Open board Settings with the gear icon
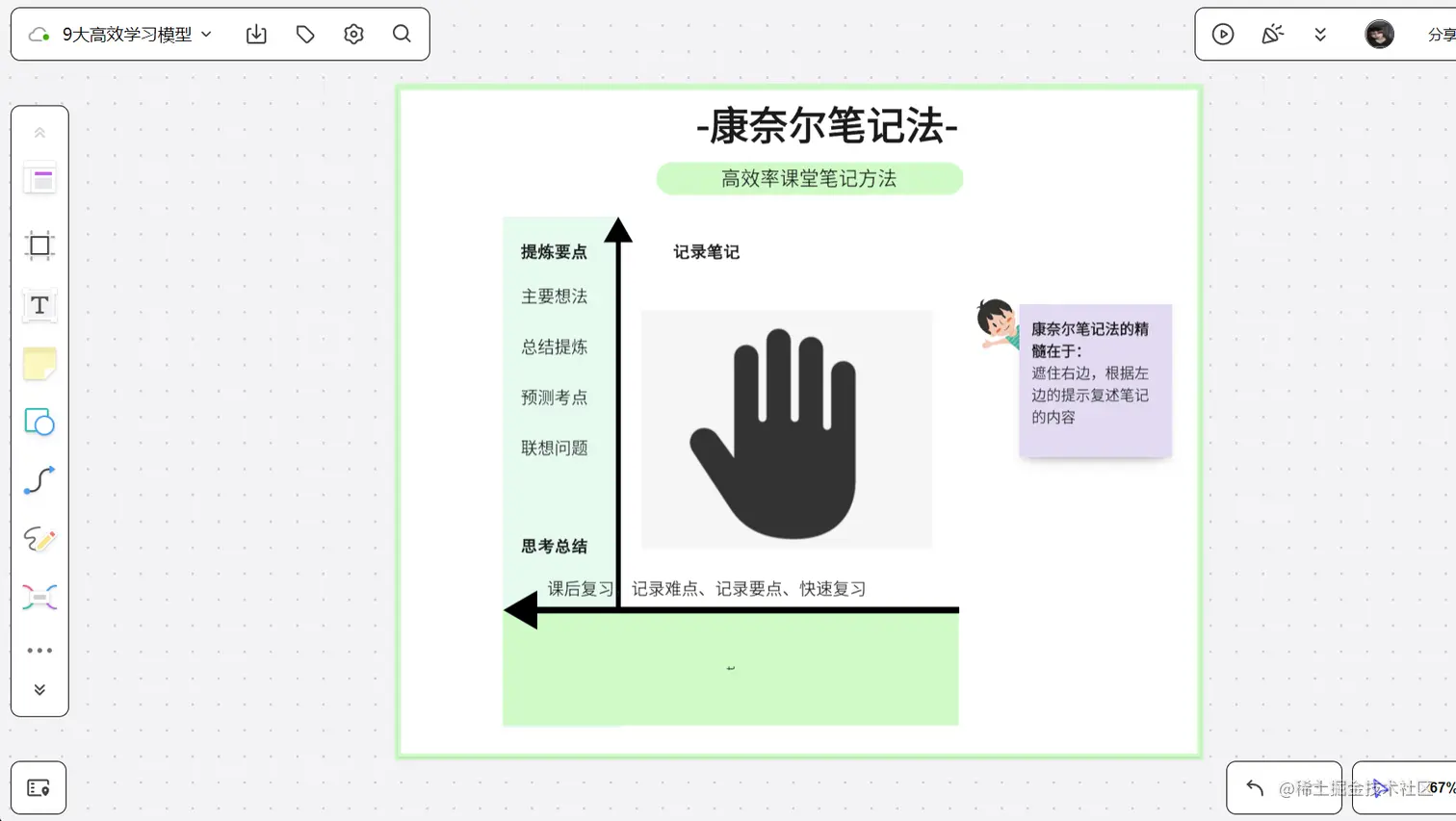Screen dimensions: 1456x821 [353, 34]
